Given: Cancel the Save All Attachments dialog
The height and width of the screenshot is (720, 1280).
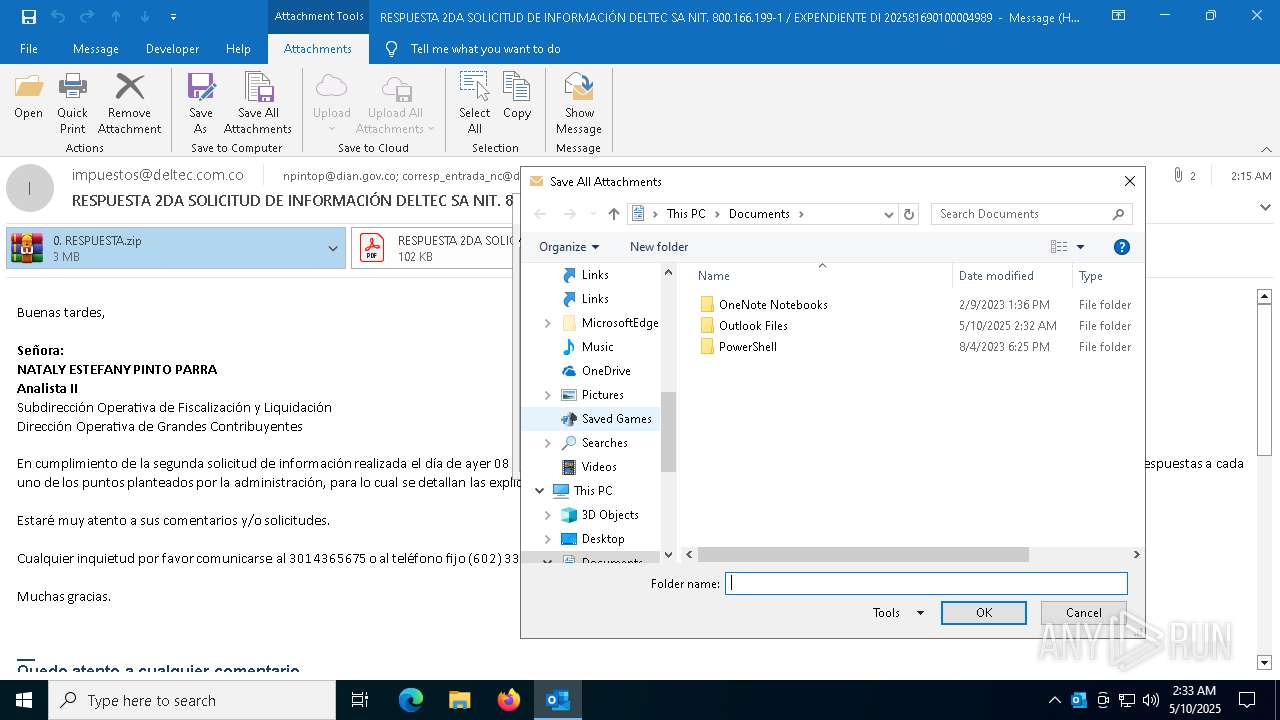Looking at the screenshot, I should [1083, 613].
